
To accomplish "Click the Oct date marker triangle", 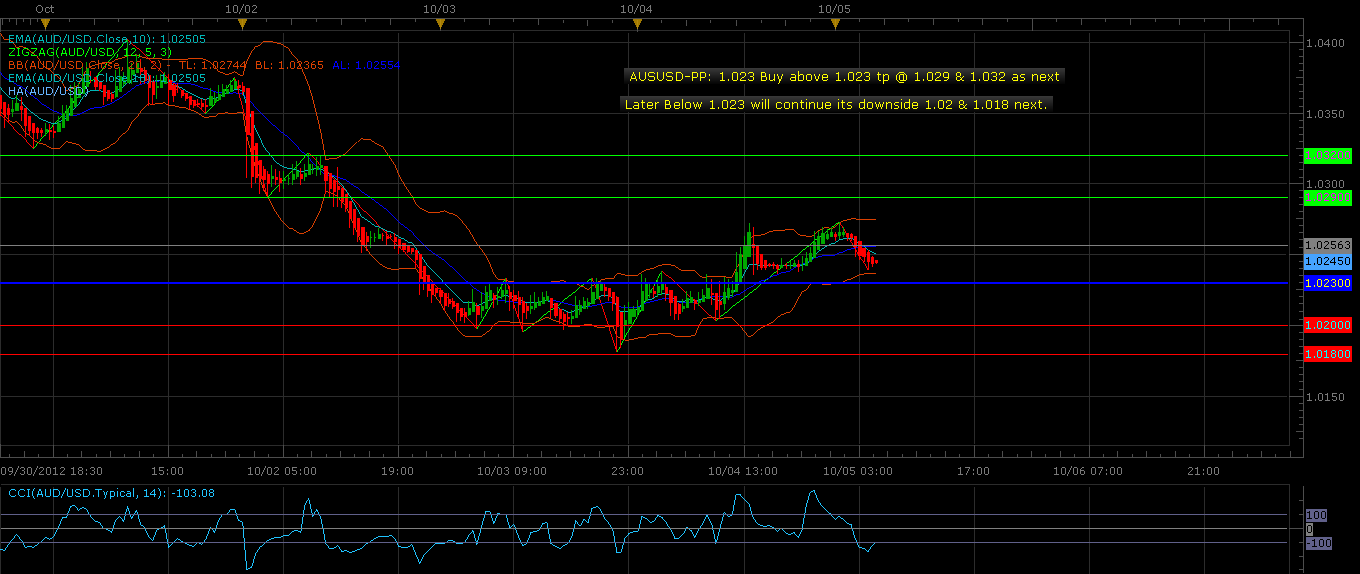I will click(45, 25).
